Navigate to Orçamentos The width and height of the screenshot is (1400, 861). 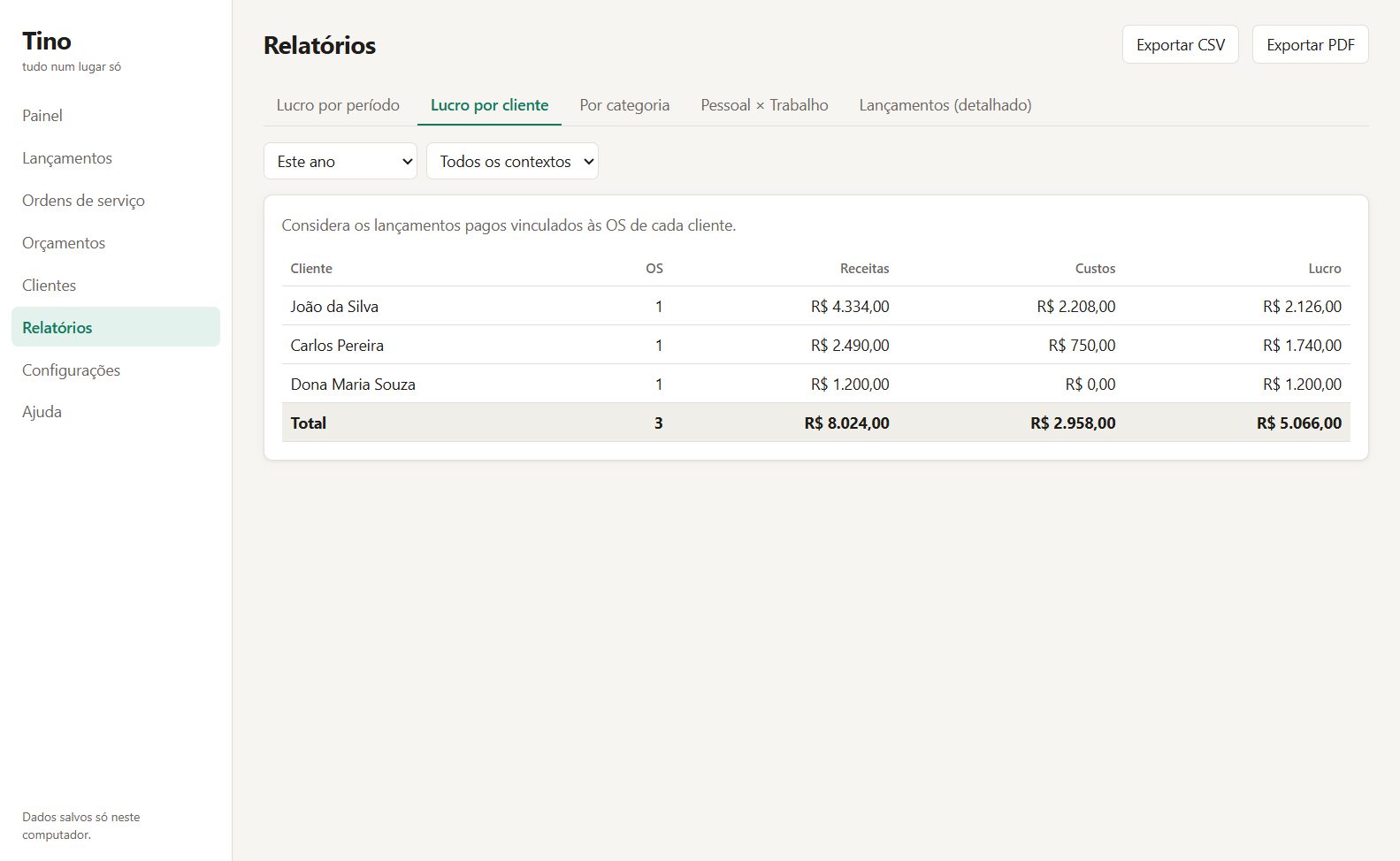[116, 243]
